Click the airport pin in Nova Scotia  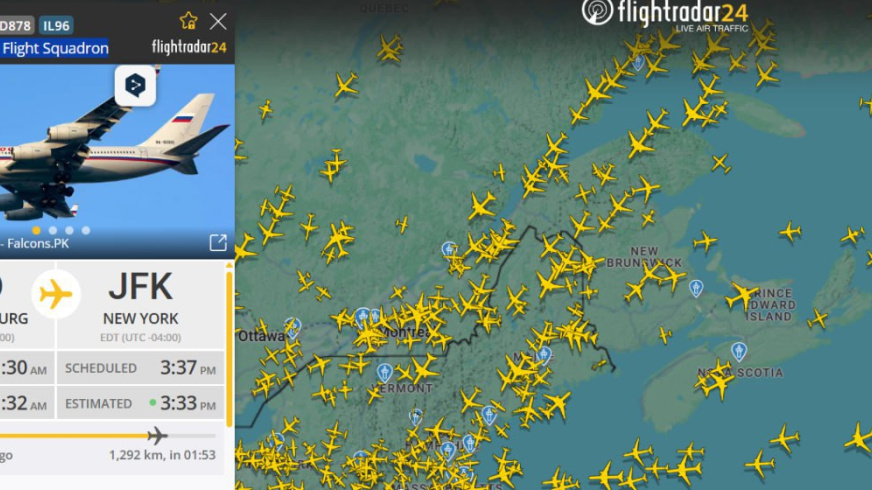pos(739,352)
